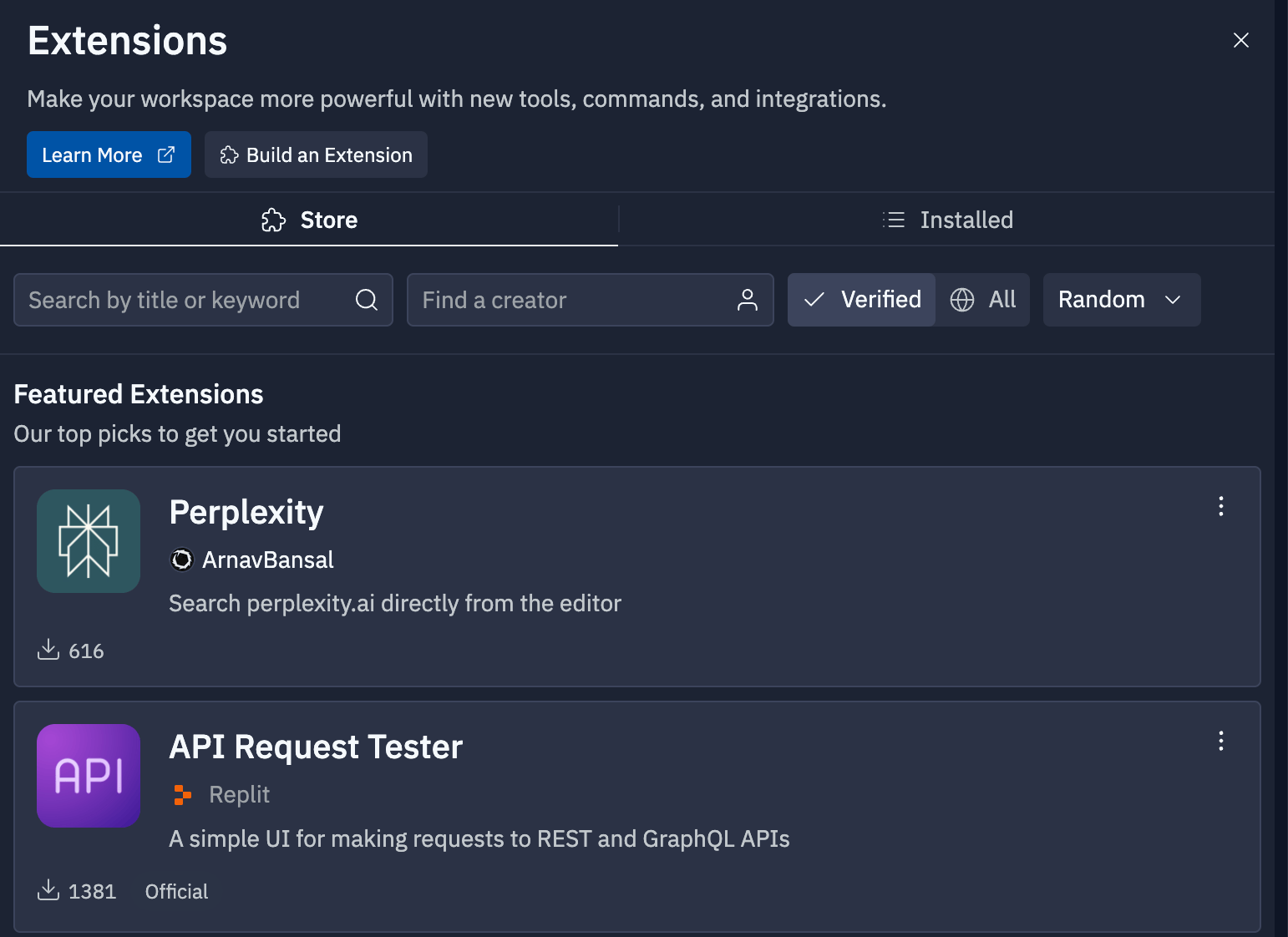Click 'Search perplexity.ai directly from the editor' text
Image resolution: width=1288 pixels, height=937 pixels.
point(395,604)
